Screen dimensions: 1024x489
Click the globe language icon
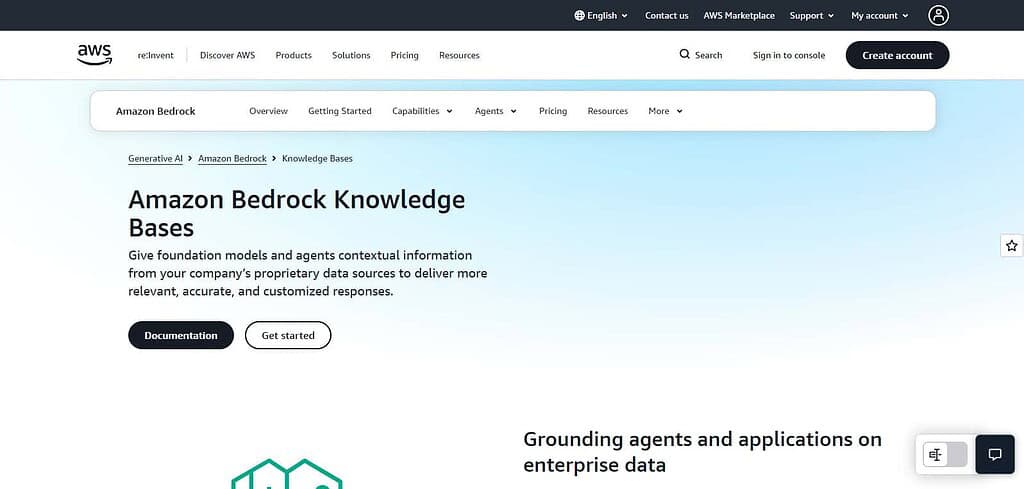(579, 16)
